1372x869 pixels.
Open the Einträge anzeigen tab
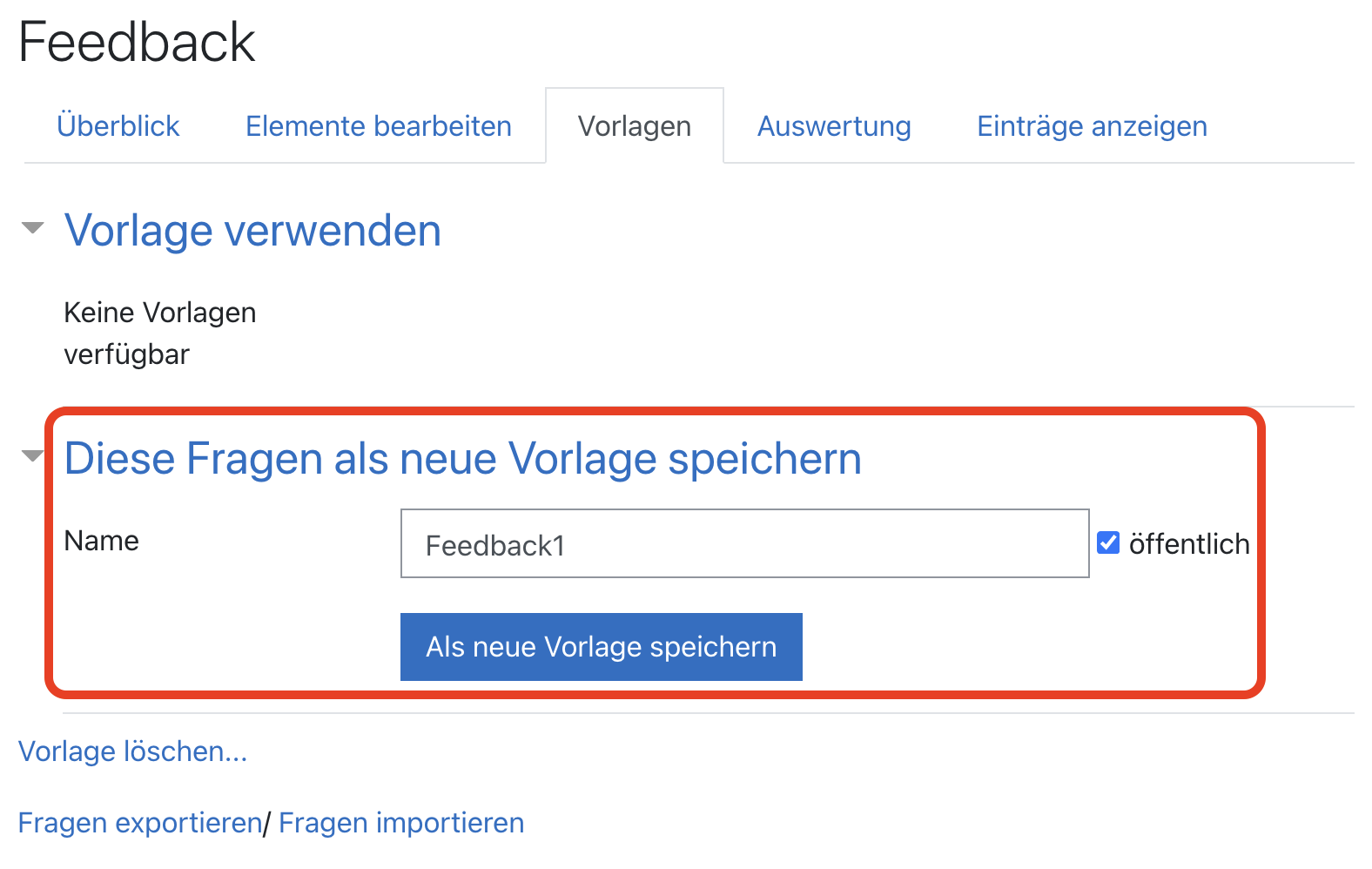1092,126
